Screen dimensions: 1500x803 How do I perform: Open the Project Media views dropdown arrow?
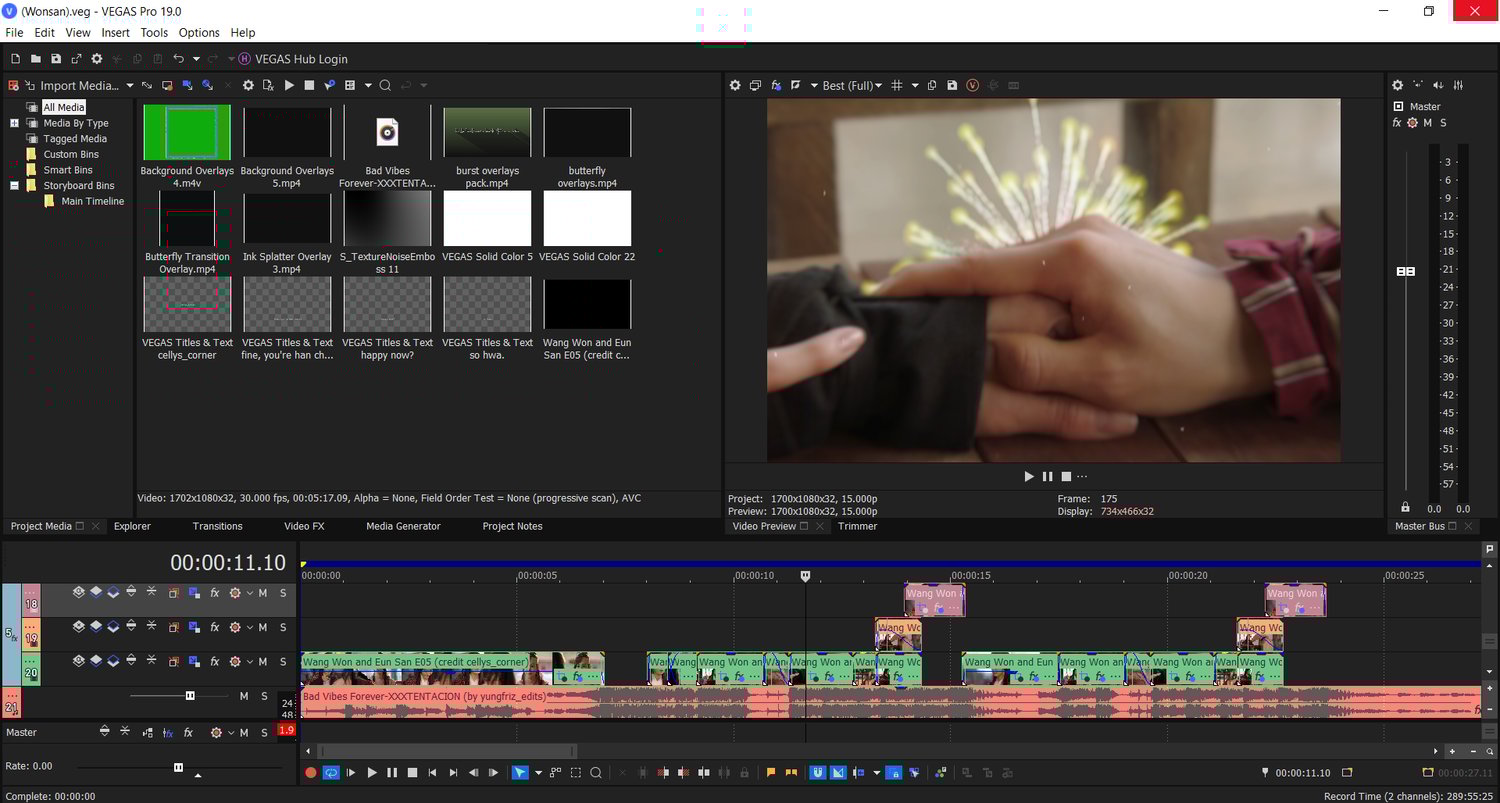point(368,86)
